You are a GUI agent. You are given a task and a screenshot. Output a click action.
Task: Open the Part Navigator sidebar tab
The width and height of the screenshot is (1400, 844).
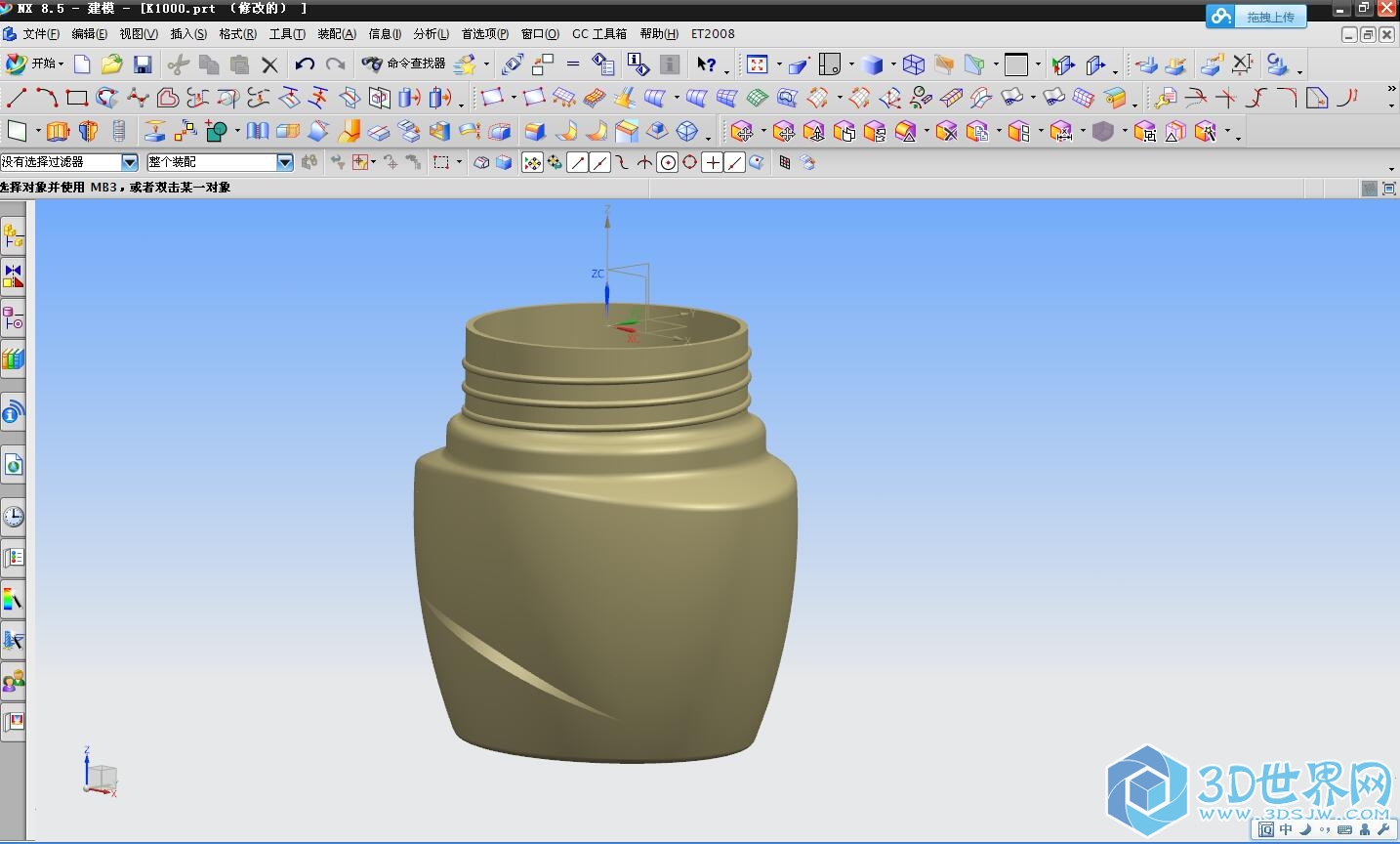[x=13, y=317]
